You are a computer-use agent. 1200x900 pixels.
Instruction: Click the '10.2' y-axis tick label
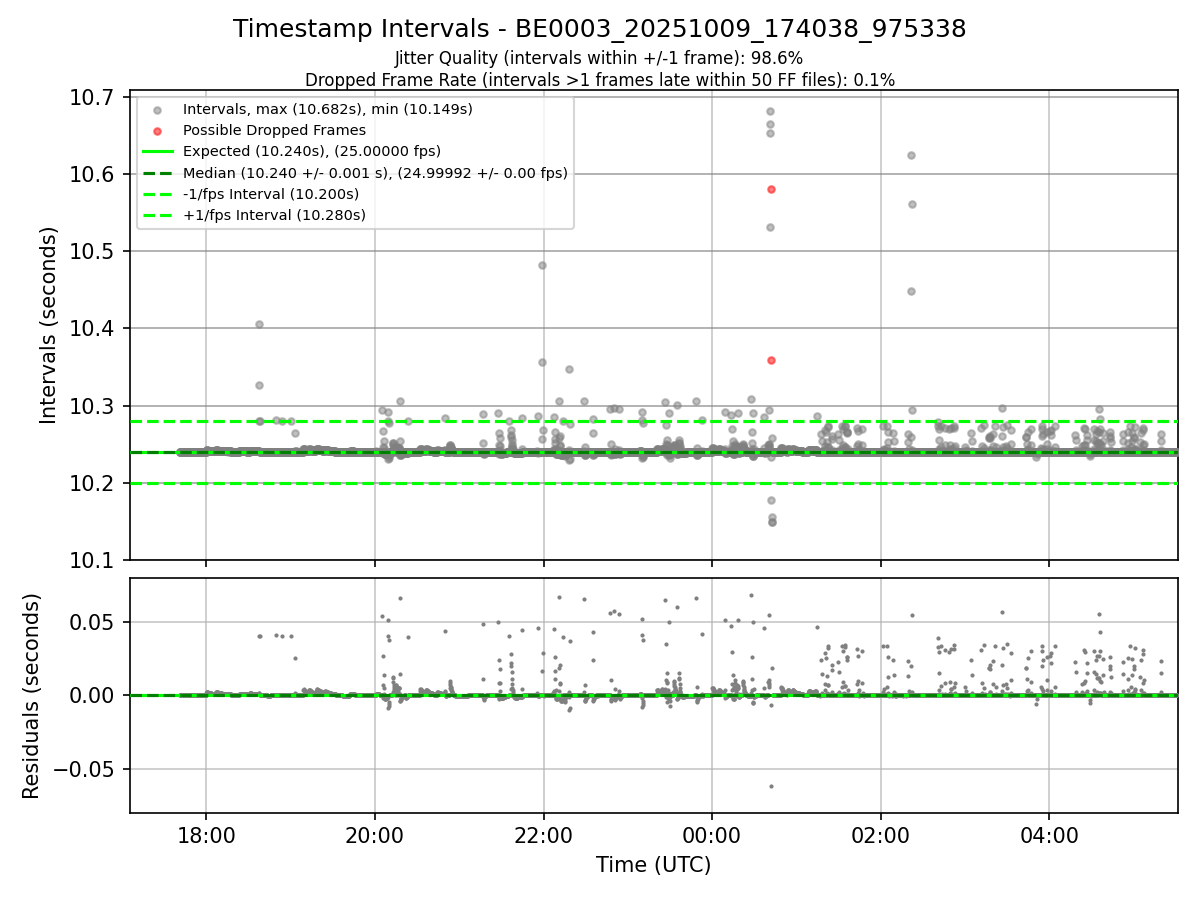[x=93, y=483]
